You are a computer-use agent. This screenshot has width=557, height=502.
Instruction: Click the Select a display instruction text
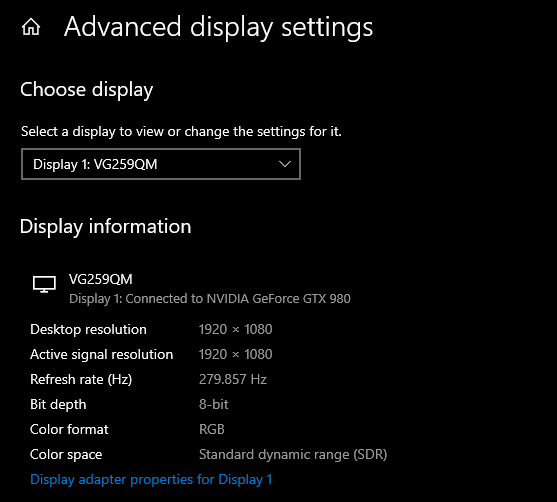click(181, 132)
